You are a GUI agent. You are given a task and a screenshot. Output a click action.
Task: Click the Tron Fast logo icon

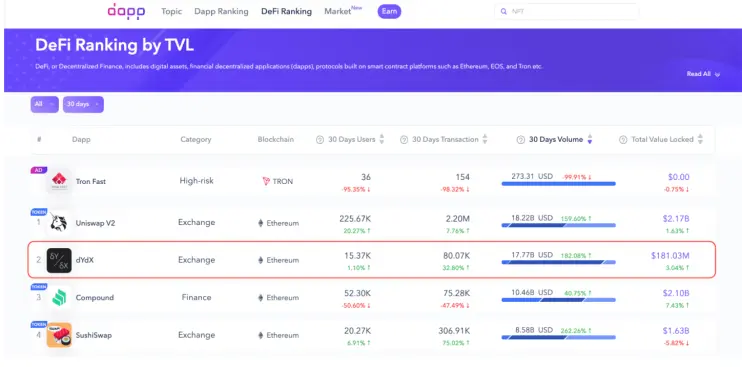tap(59, 181)
